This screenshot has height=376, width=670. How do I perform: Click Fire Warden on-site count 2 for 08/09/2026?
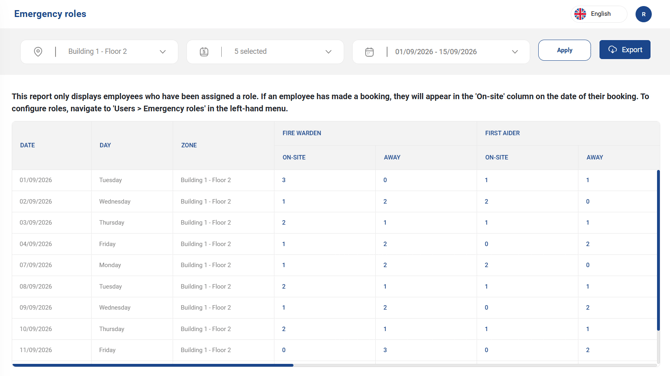coord(284,286)
